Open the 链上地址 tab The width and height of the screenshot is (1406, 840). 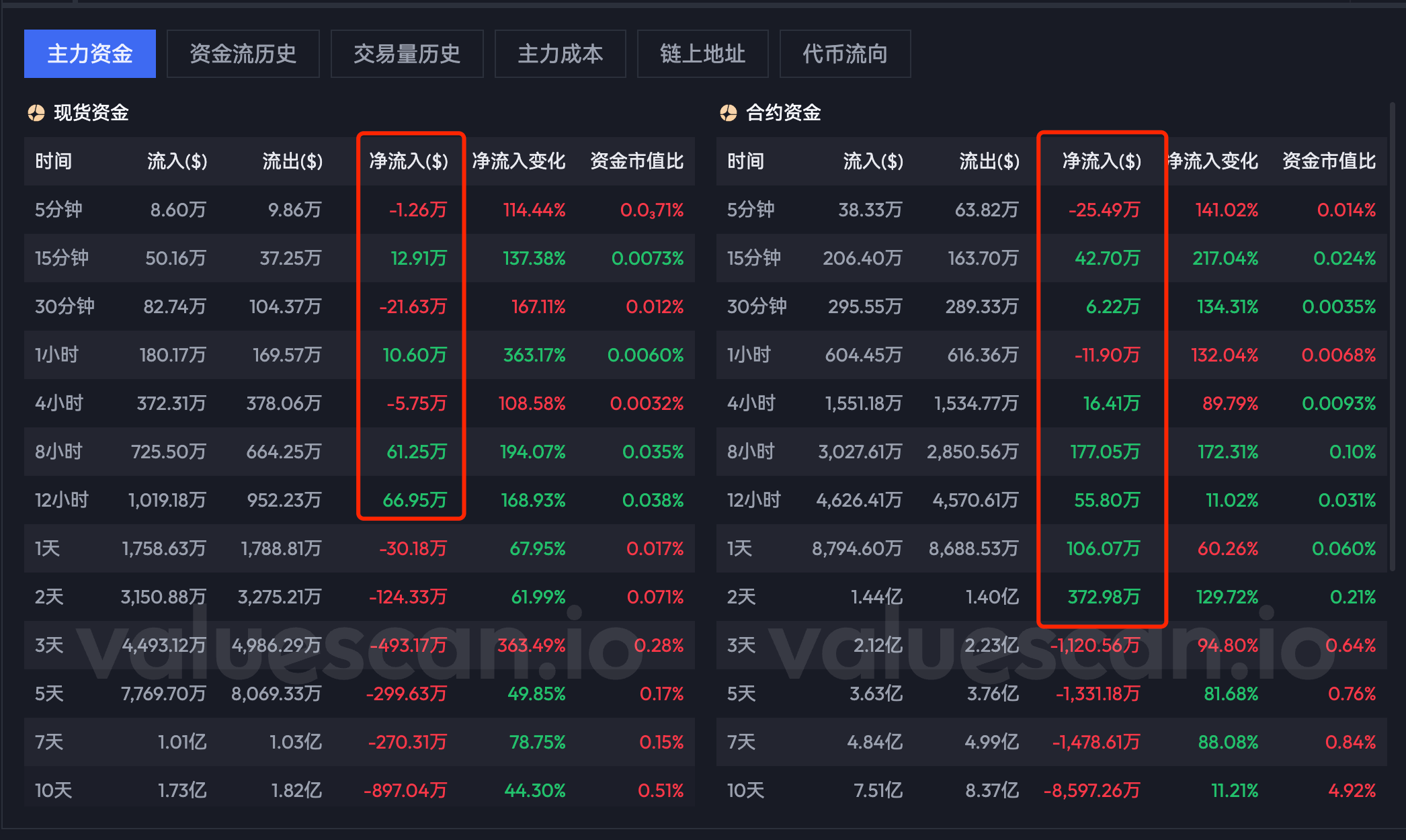tap(702, 54)
